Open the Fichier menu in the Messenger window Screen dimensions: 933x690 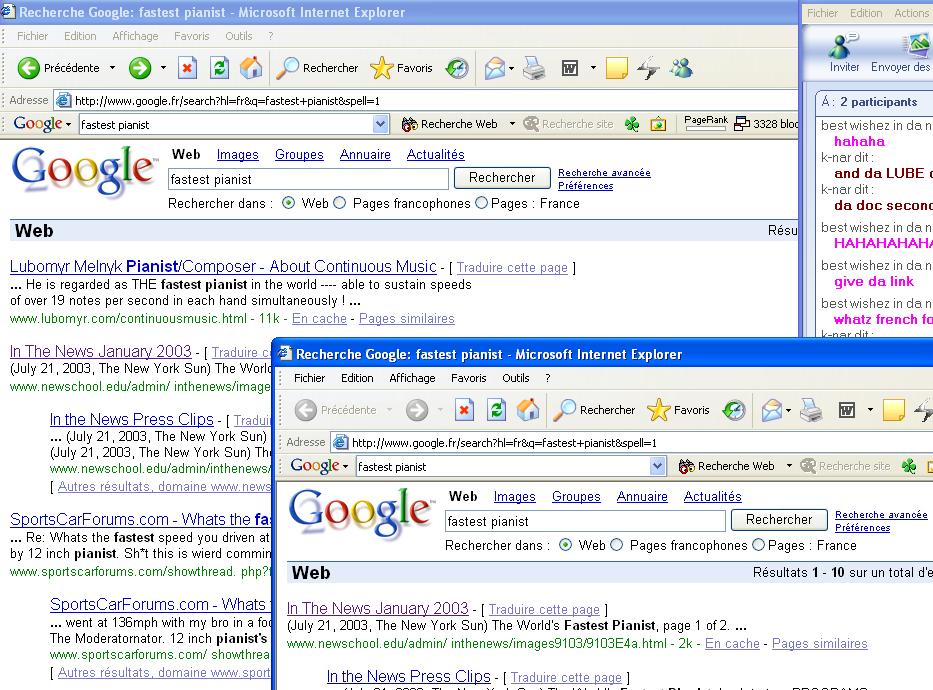point(822,13)
